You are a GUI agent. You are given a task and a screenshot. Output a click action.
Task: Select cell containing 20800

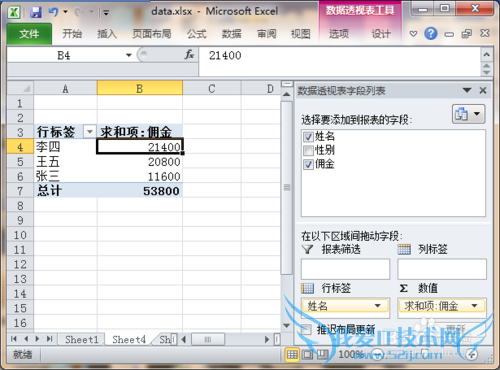(140, 162)
